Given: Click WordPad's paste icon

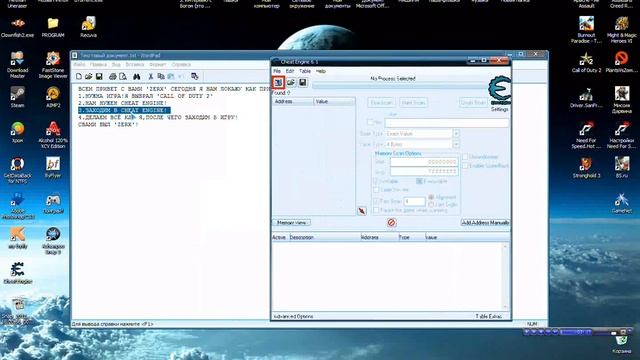Looking at the screenshot, I should 171,76.
